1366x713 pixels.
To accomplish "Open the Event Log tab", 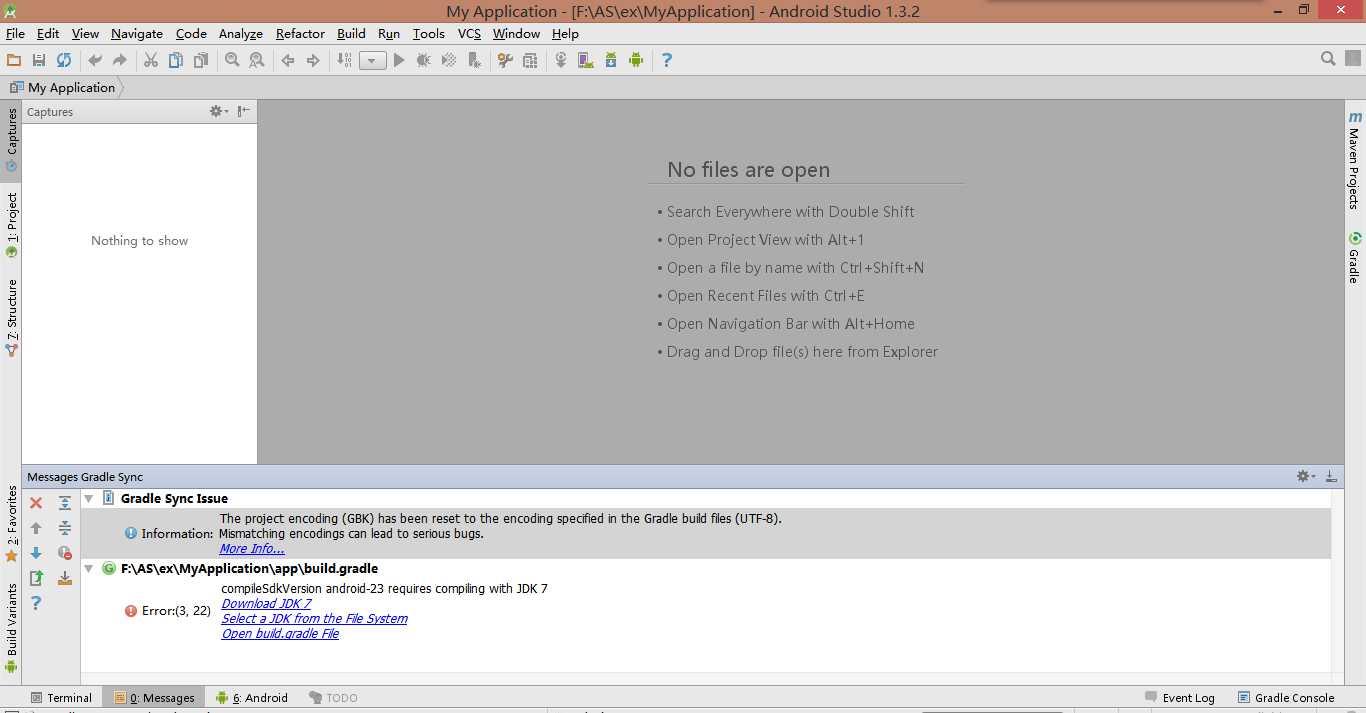I will [1180, 698].
